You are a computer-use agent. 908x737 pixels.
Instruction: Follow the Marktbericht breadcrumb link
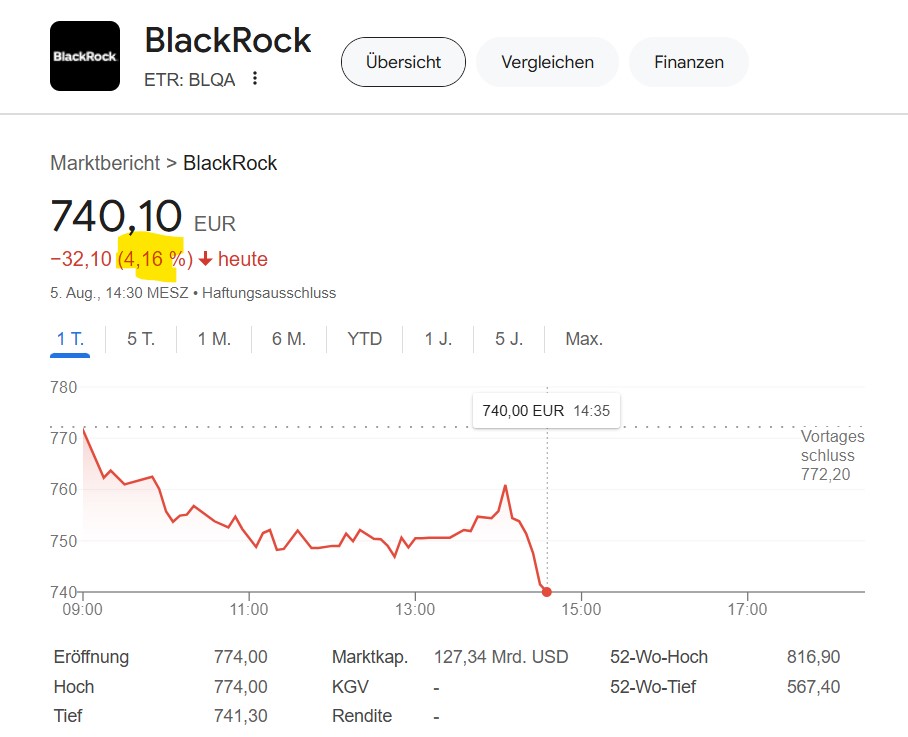105,163
